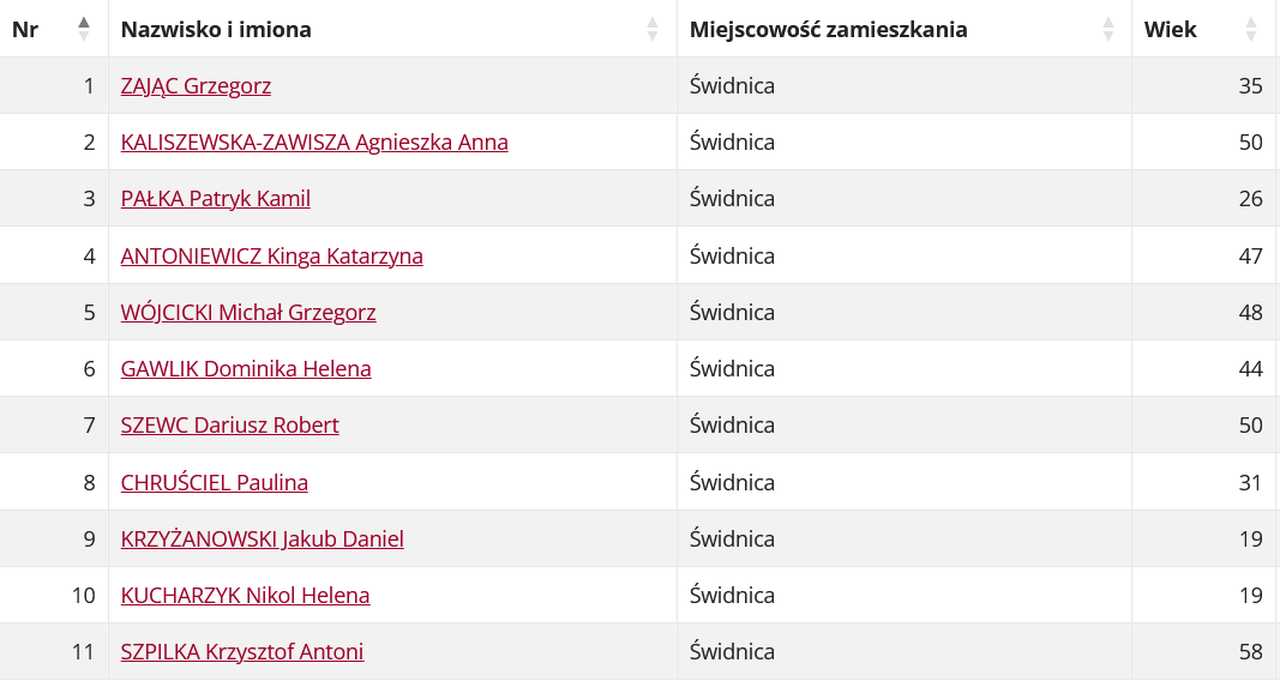Open GAWLIK Dominika Helena link
This screenshot has width=1280, height=681.
246,369
